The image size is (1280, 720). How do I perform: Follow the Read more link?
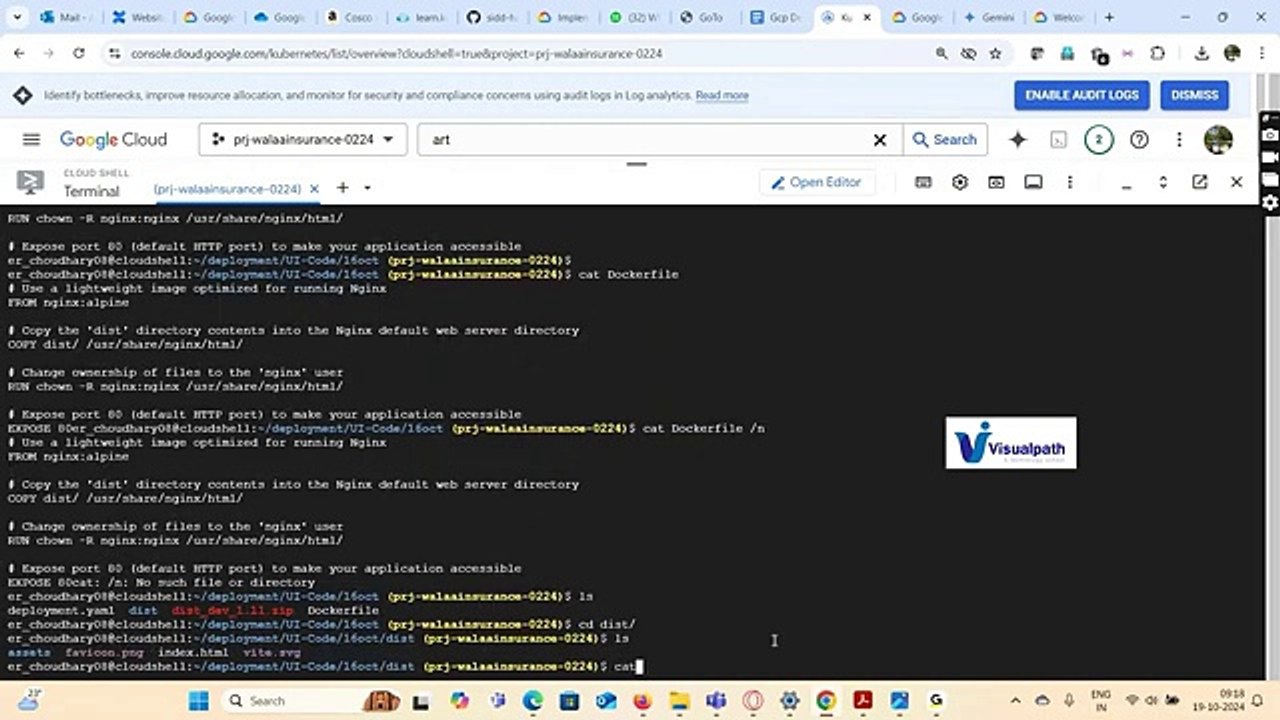[x=722, y=96]
